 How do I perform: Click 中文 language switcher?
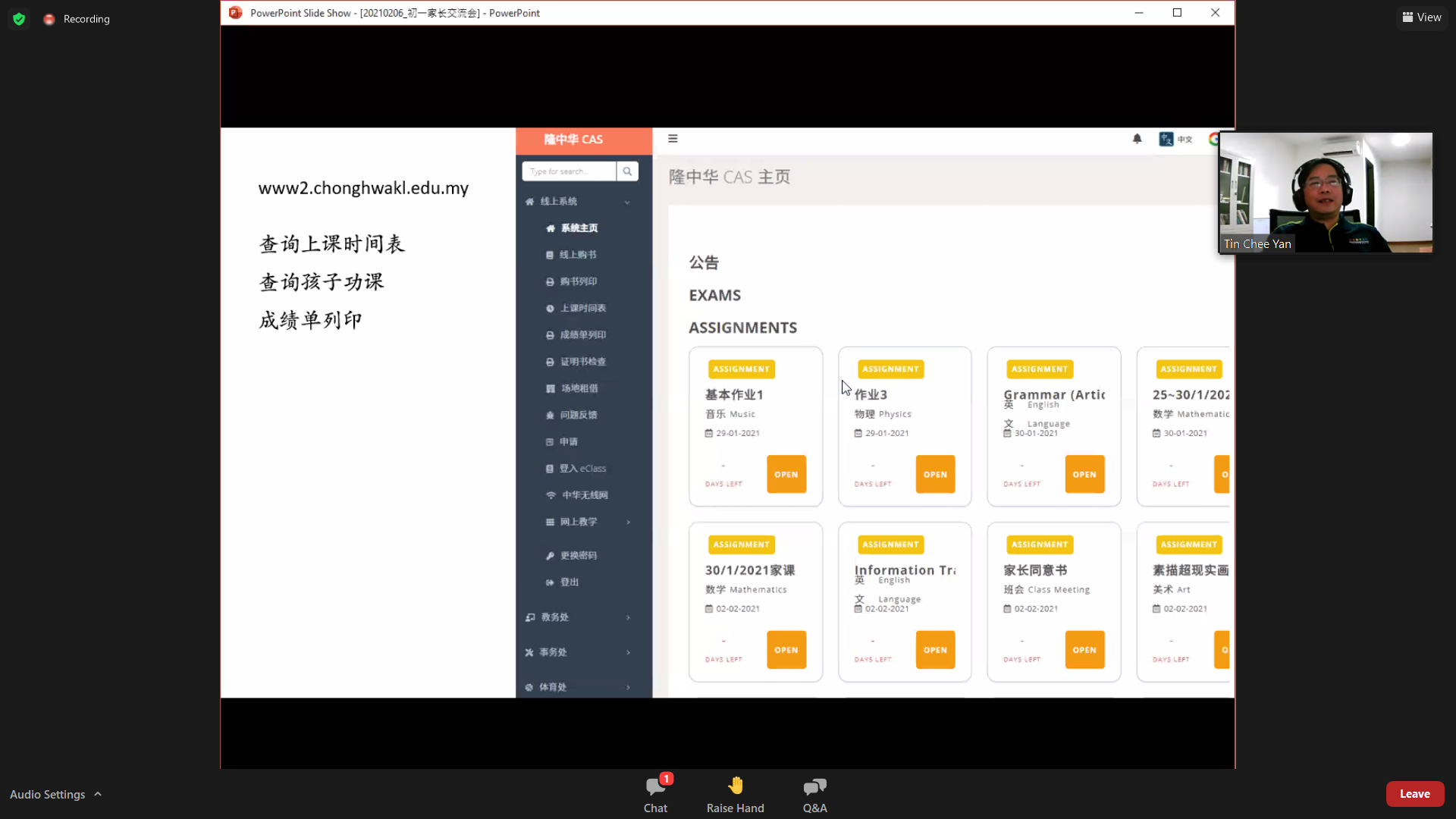[1175, 139]
